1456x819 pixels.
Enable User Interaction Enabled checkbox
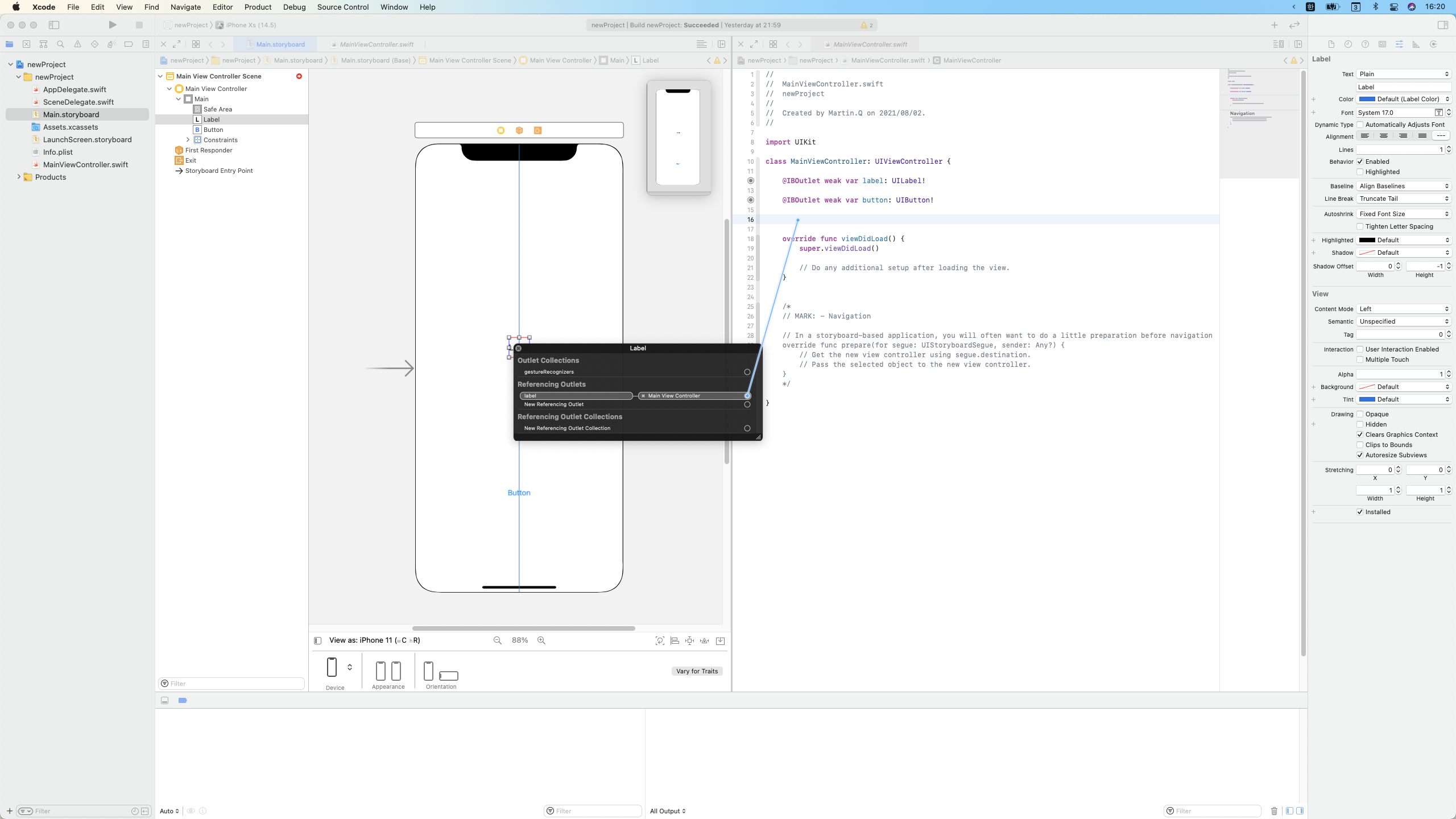[x=1360, y=349]
